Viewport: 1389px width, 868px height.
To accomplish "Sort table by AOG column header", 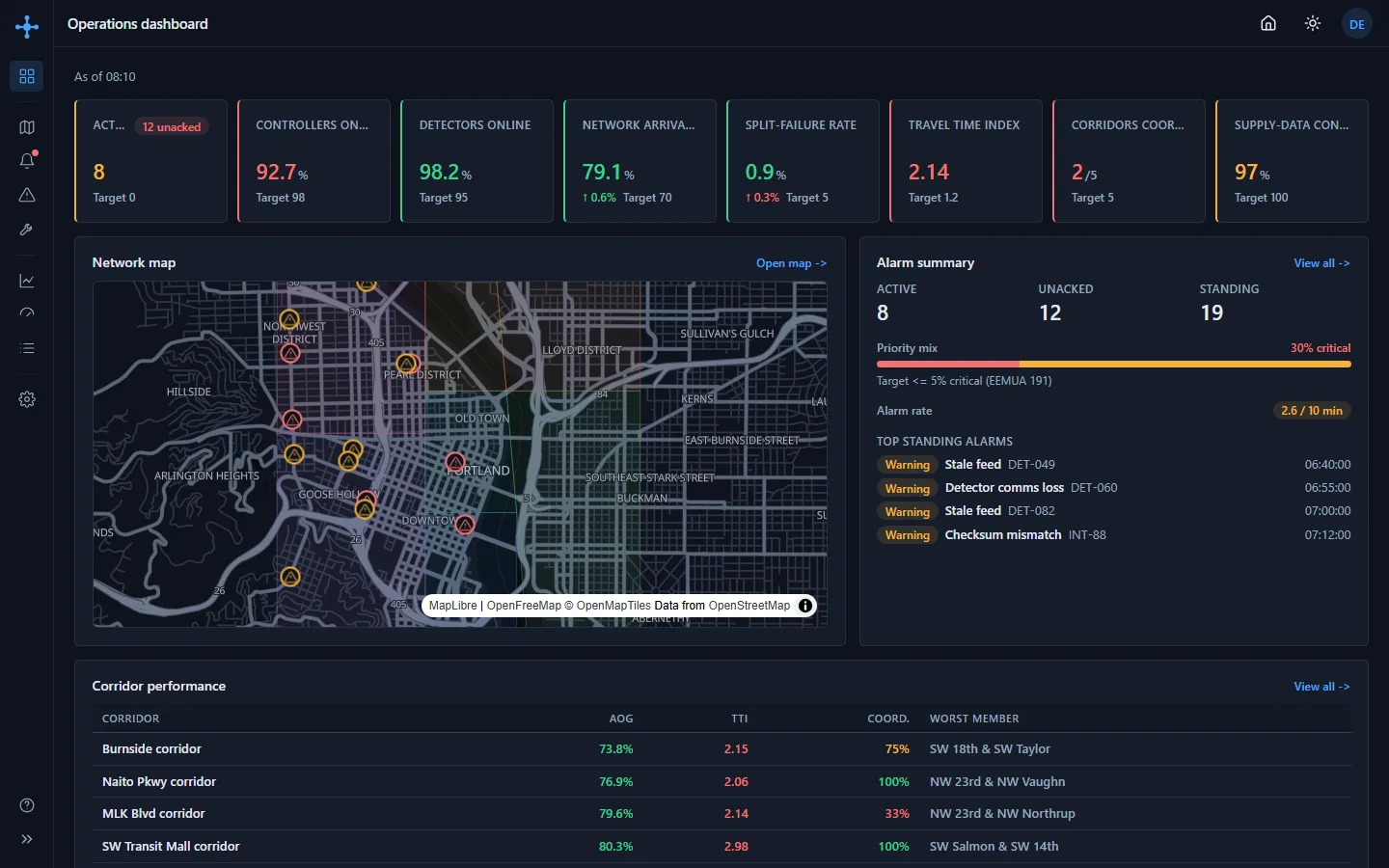I will point(621,719).
